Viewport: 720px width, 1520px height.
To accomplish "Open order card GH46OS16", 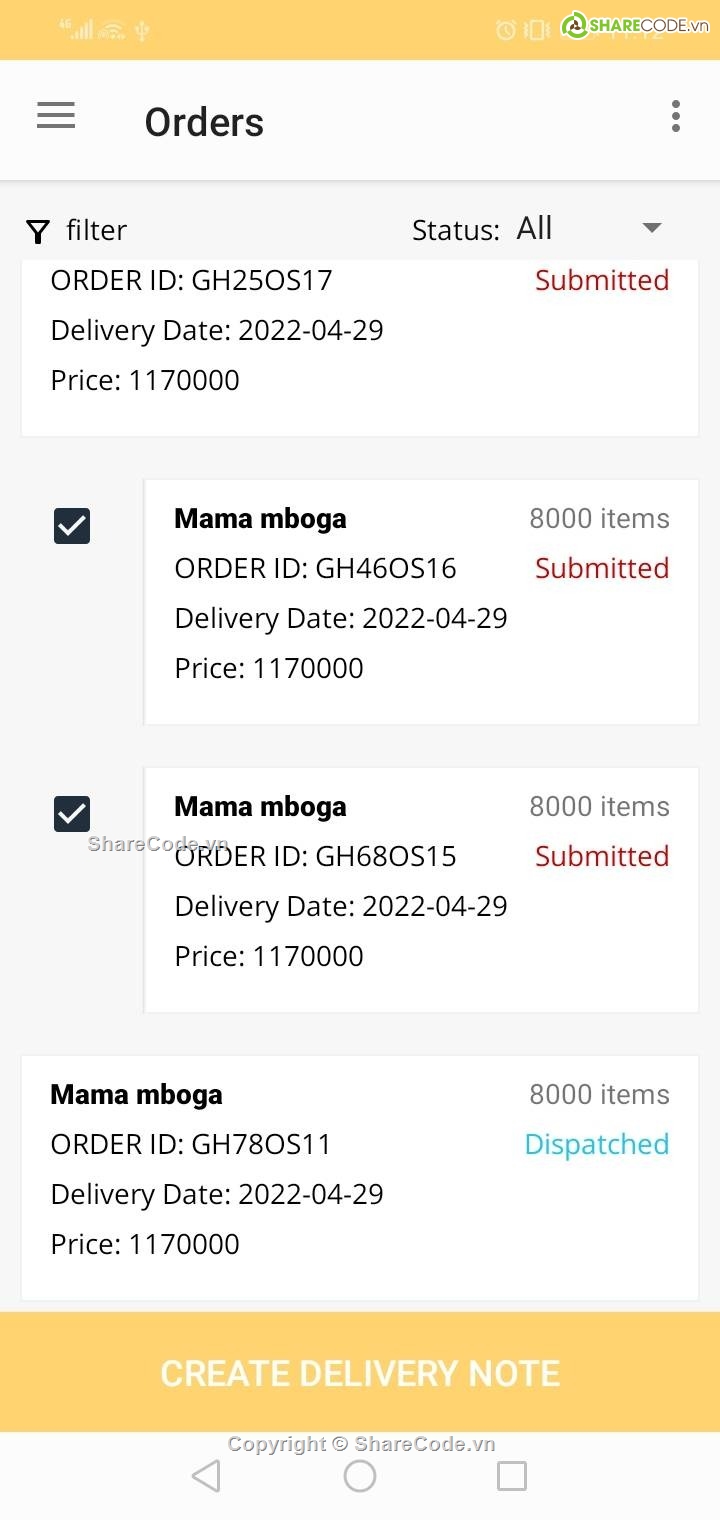I will (x=421, y=602).
